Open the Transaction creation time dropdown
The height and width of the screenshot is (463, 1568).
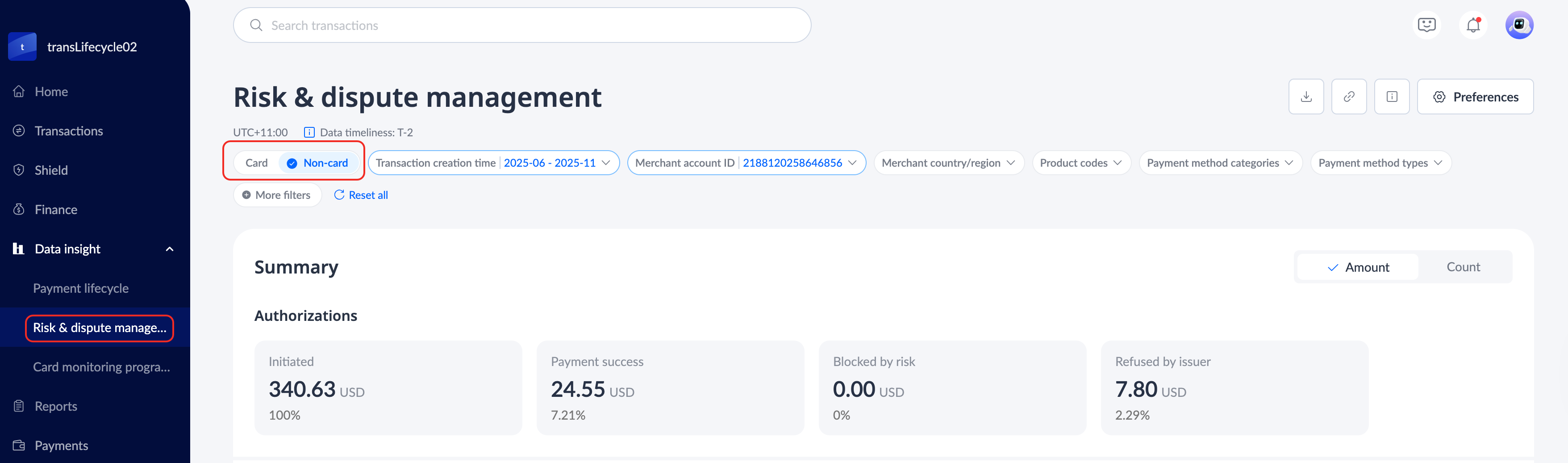pyautogui.click(x=493, y=163)
